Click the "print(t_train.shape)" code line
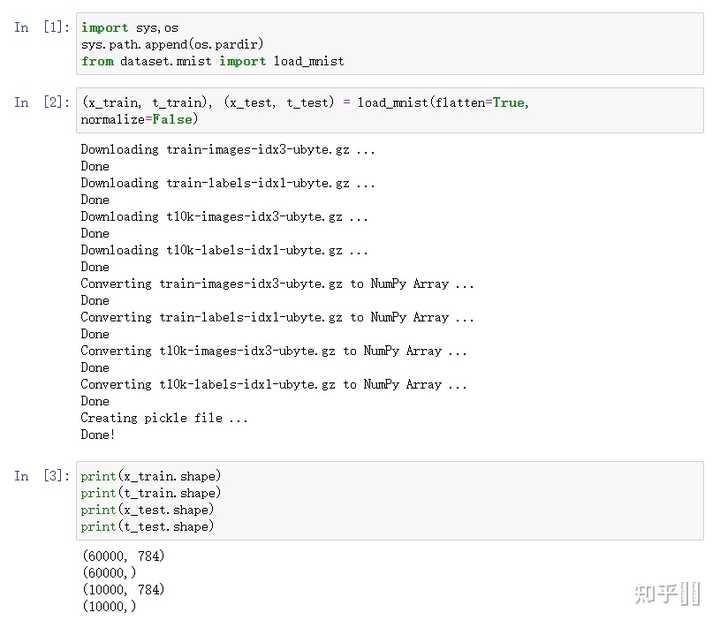The height and width of the screenshot is (620, 720). click(x=151, y=493)
